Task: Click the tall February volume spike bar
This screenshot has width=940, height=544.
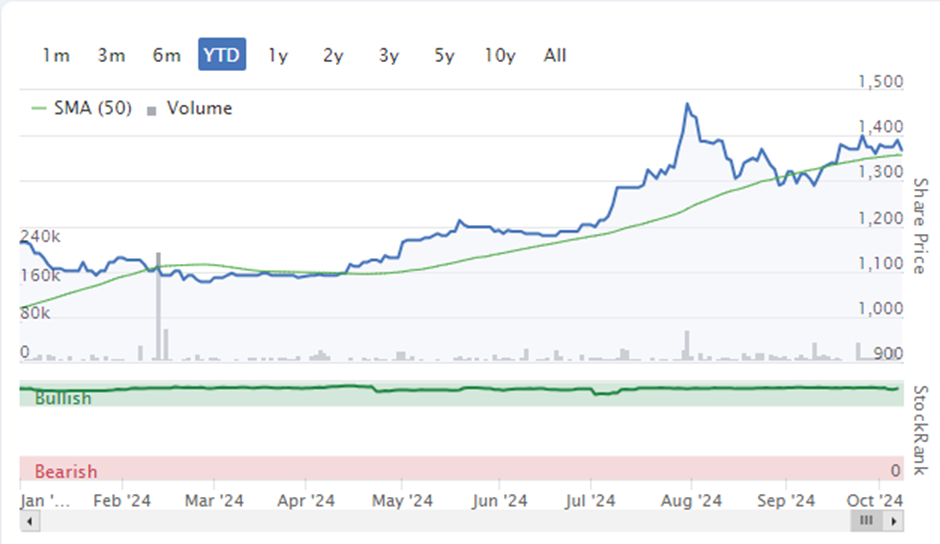Action: (158, 306)
